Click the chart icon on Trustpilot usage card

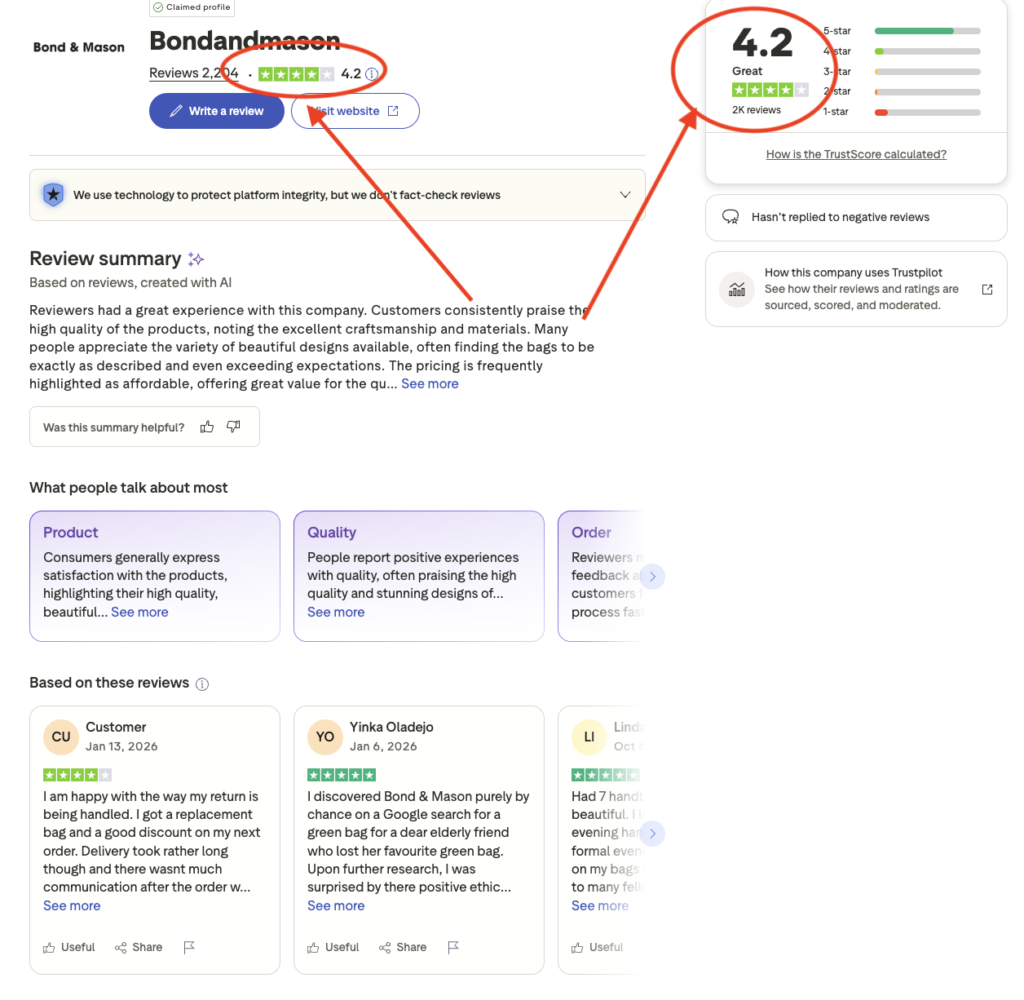coord(737,289)
